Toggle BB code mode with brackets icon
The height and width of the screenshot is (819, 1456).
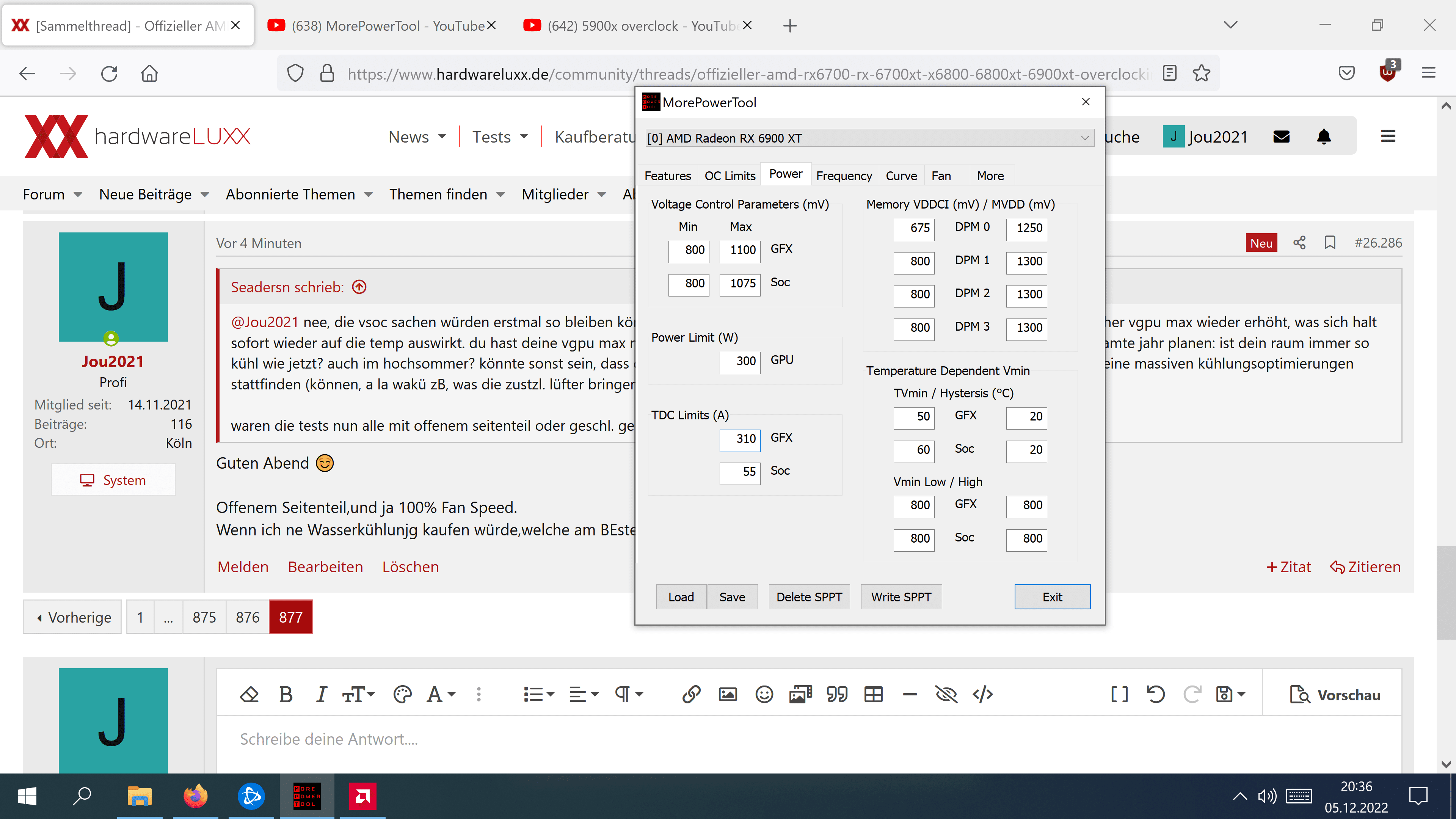tap(1120, 694)
